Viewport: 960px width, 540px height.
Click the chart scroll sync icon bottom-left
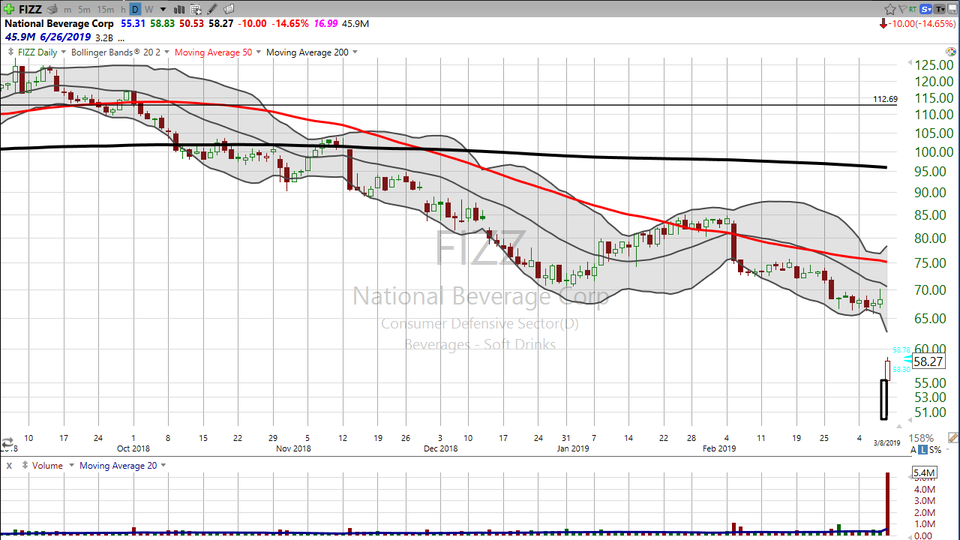(8, 443)
